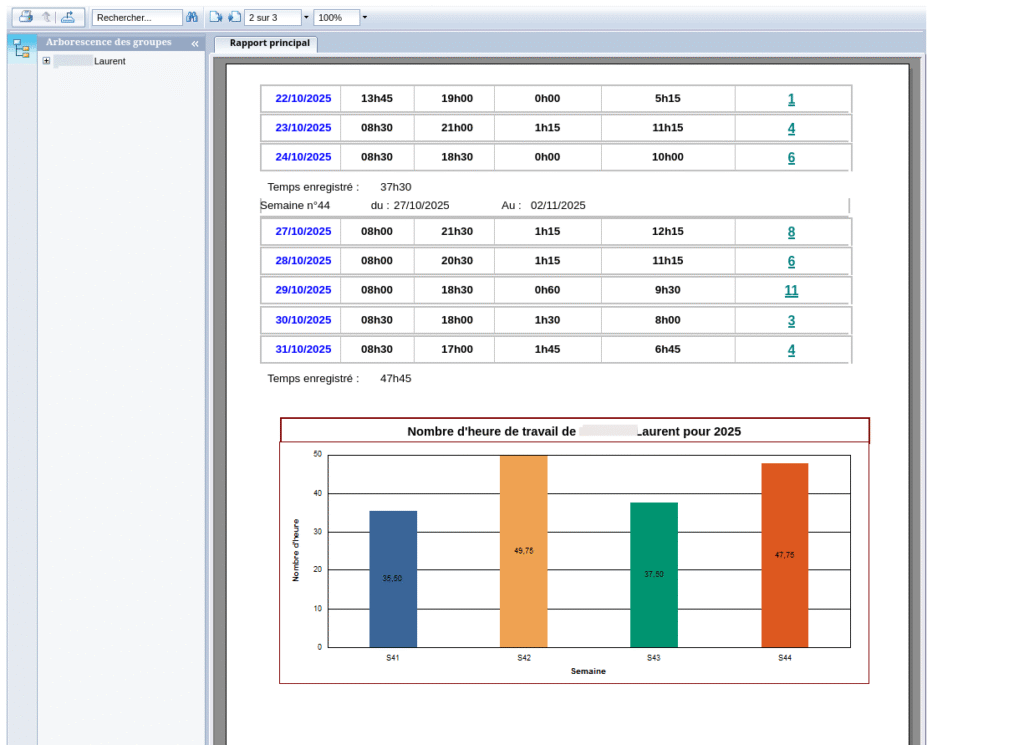Click the date 23/10/2025
Image resolution: width=1024 pixels, height=745 pixels.
click(x=303, y=128)
